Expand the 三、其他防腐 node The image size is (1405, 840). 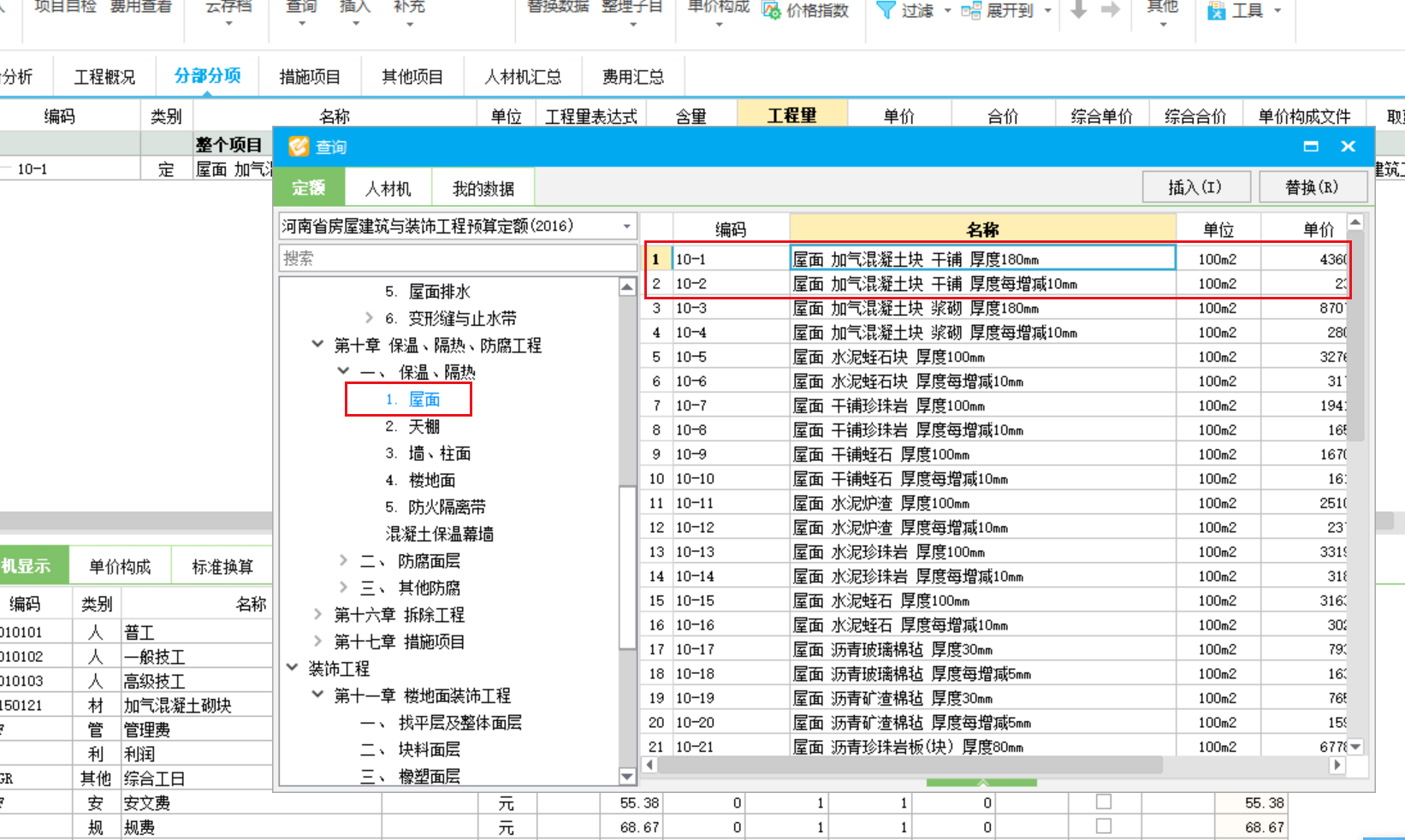pos(343,587)
